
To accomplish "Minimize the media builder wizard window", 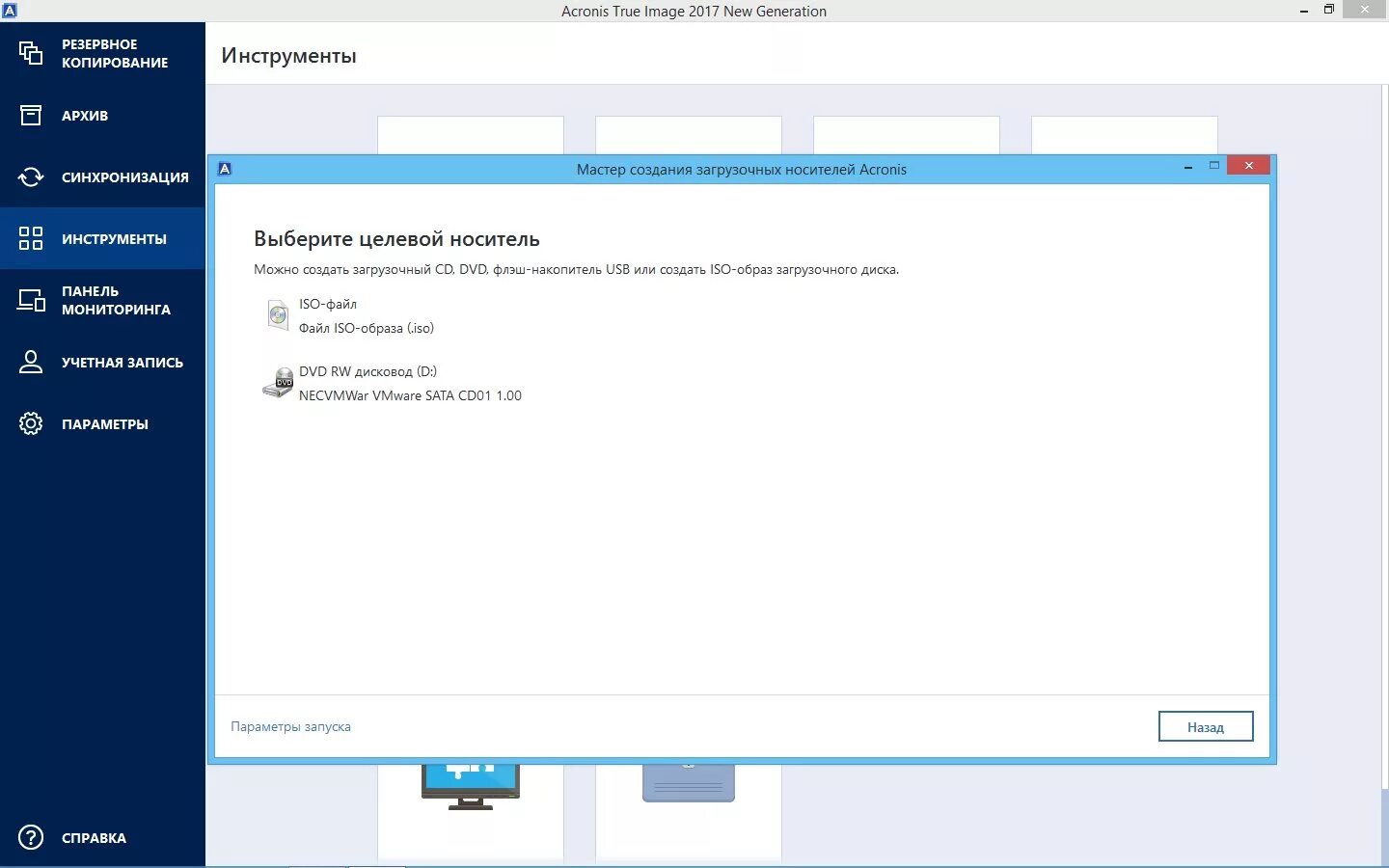I will [x=1188, y=166].
